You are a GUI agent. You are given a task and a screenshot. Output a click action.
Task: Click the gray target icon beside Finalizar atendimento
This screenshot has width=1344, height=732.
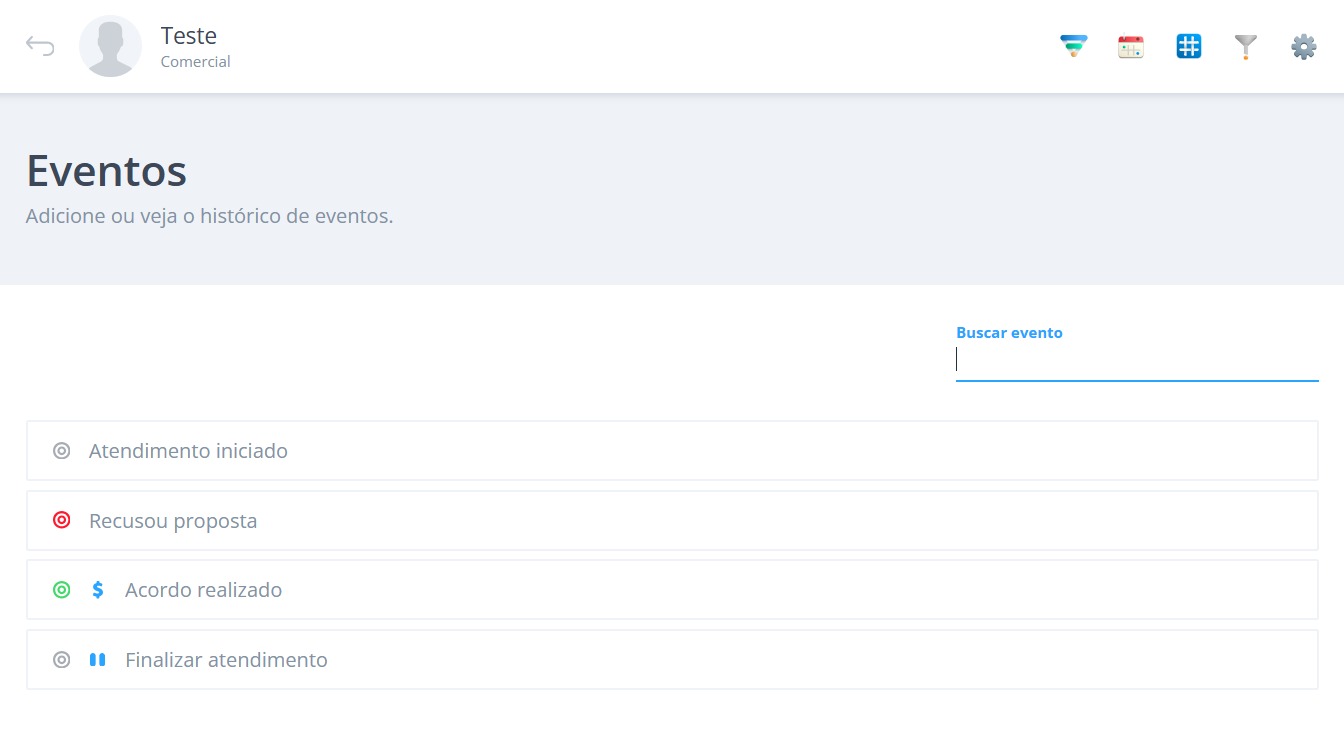62,660
